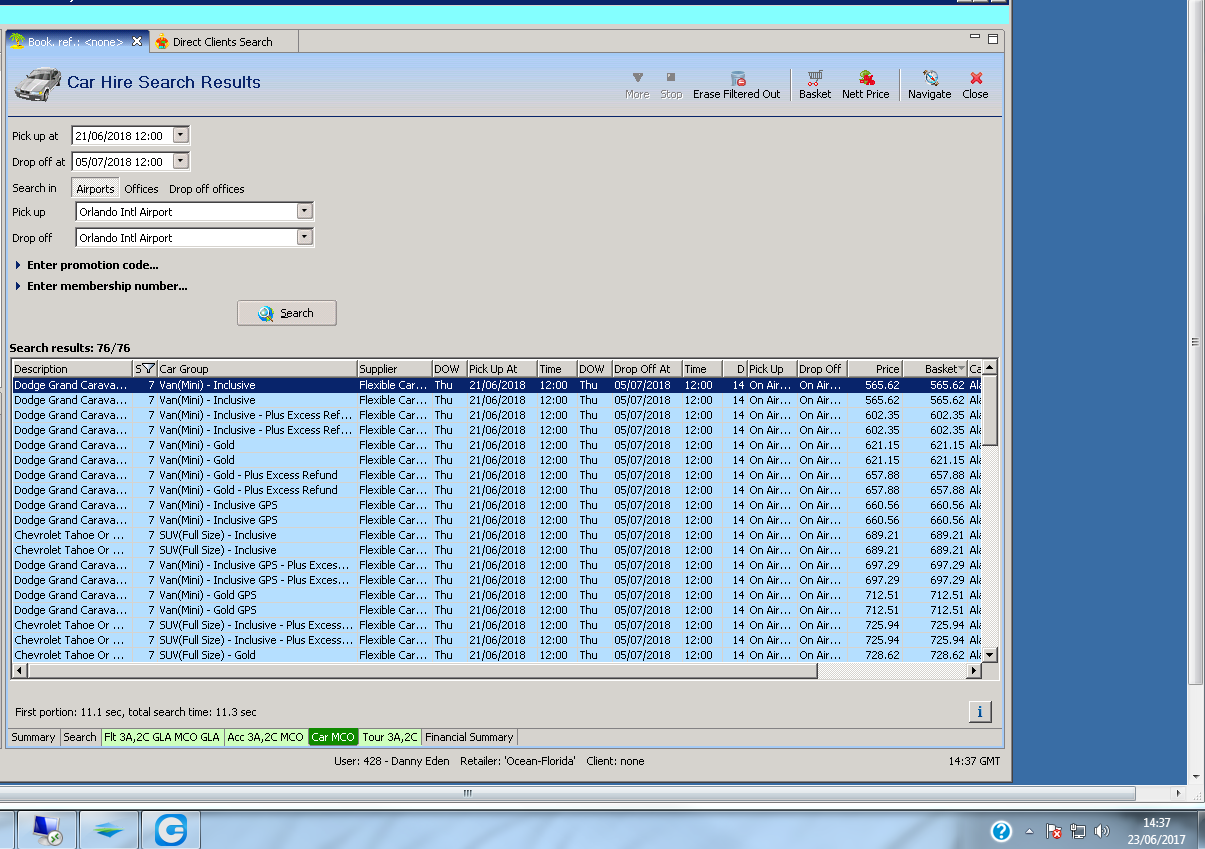
Task: Select first Van(Mini) - Gold 621.15 row
Action: coord(497,445)
